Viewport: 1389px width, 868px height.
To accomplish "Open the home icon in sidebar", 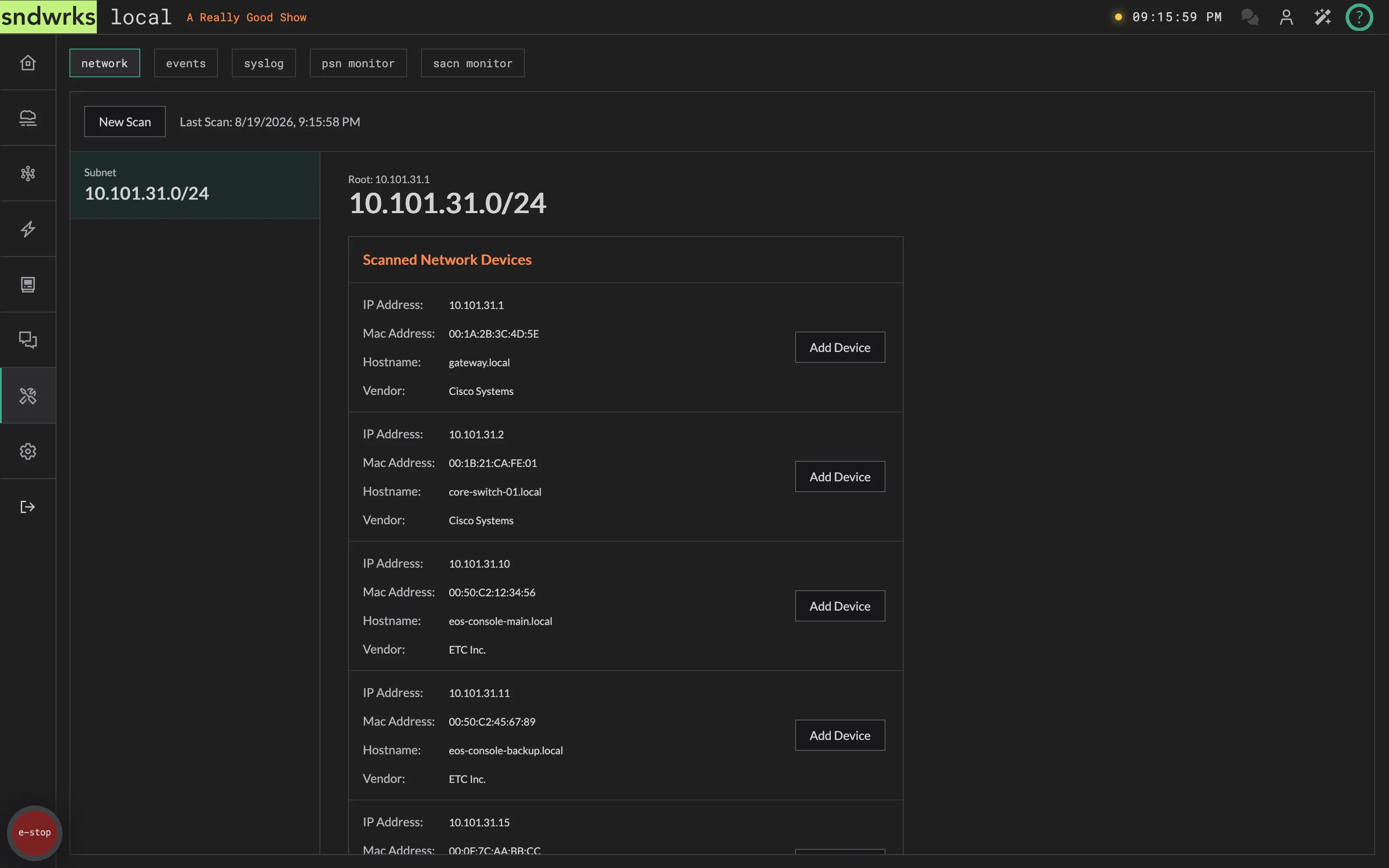I will (27, 62).
